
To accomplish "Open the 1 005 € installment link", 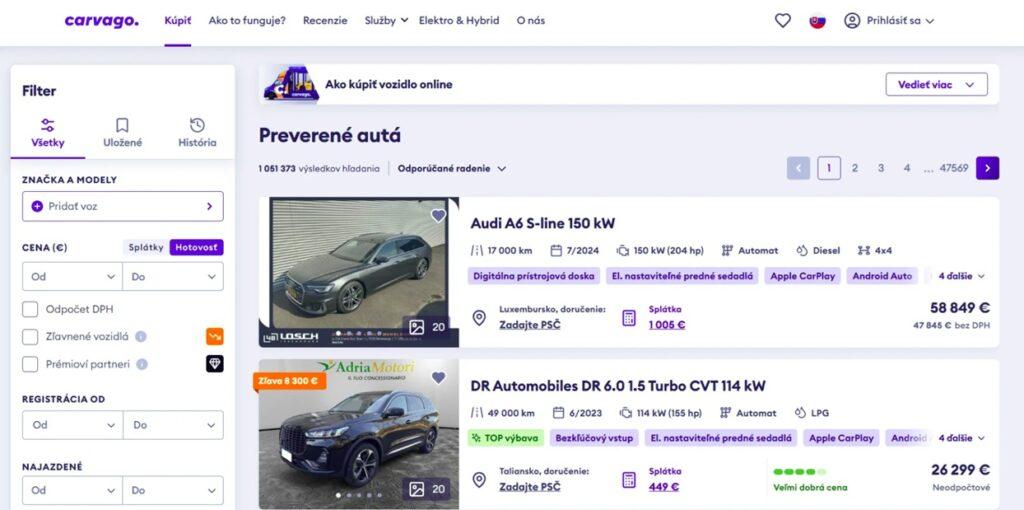I will pos(667,325).
